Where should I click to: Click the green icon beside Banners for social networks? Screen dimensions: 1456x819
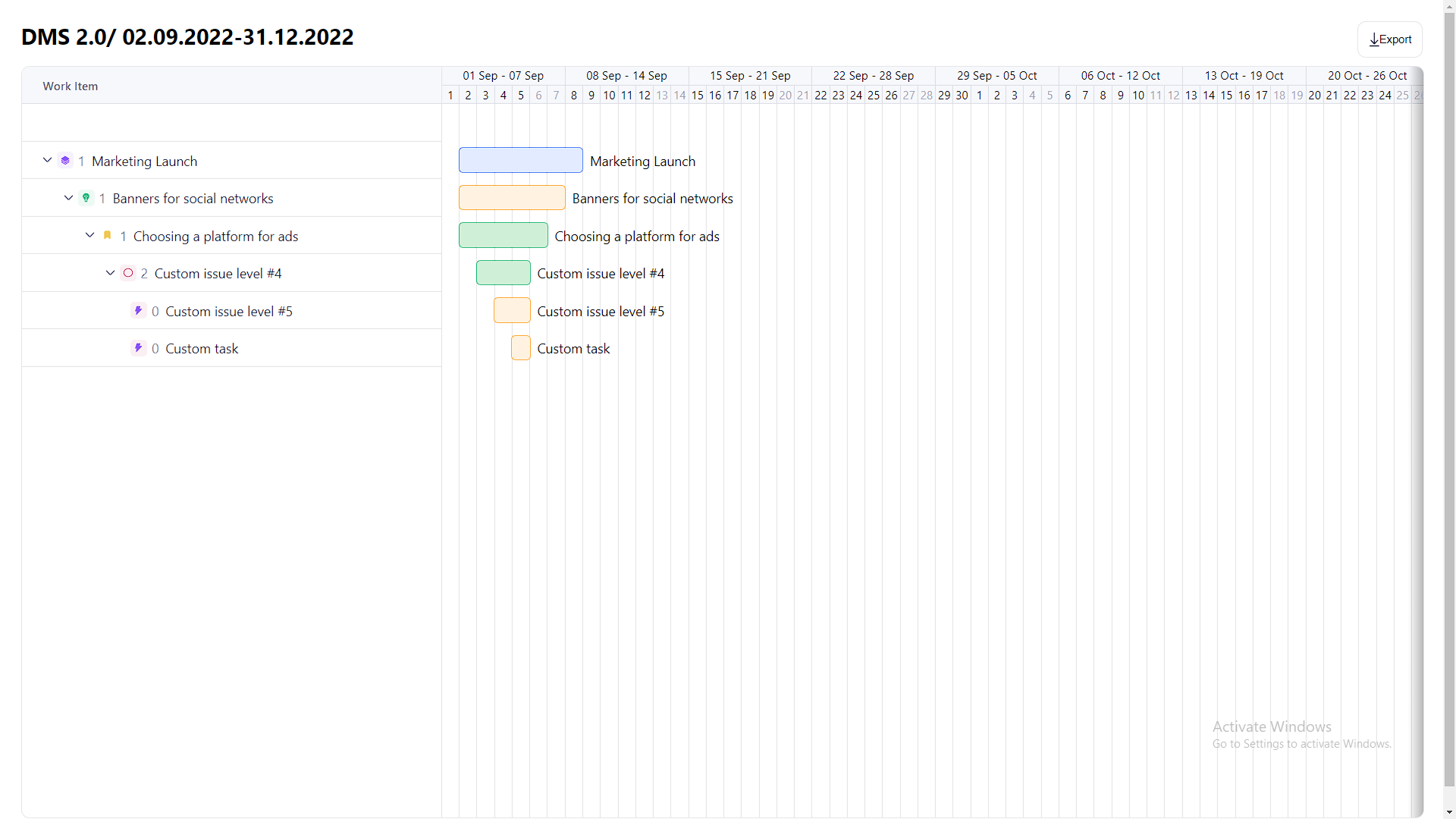(86, 198)
